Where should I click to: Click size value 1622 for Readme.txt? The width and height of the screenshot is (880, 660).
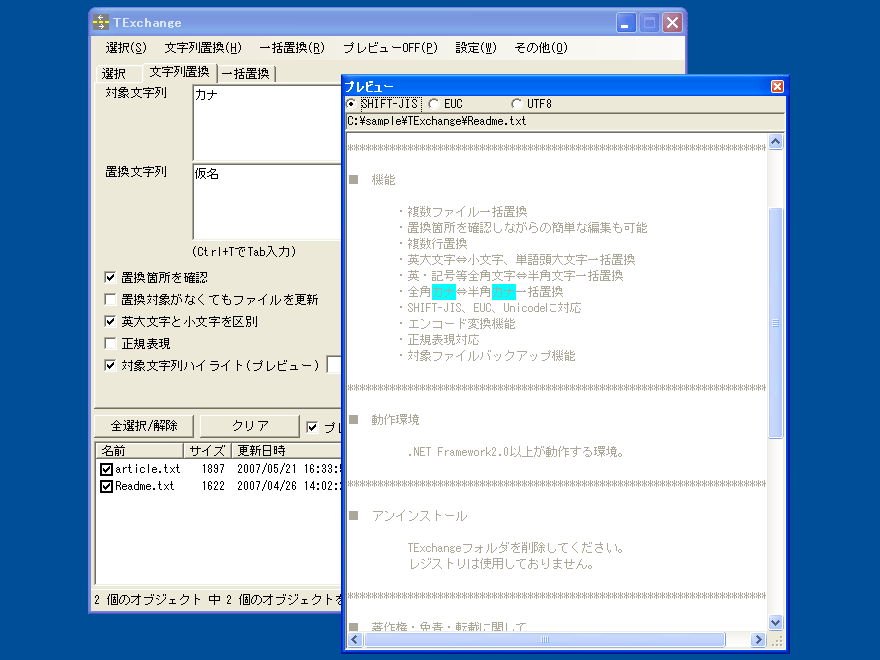pos(213,486)
